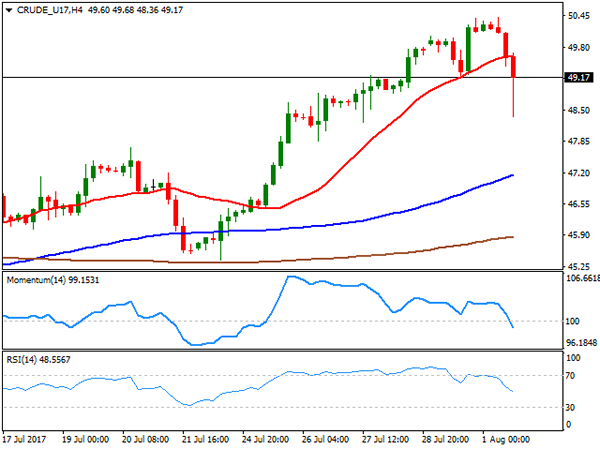Select the Momentum(14) 99.1531 label

pos(53,280)
